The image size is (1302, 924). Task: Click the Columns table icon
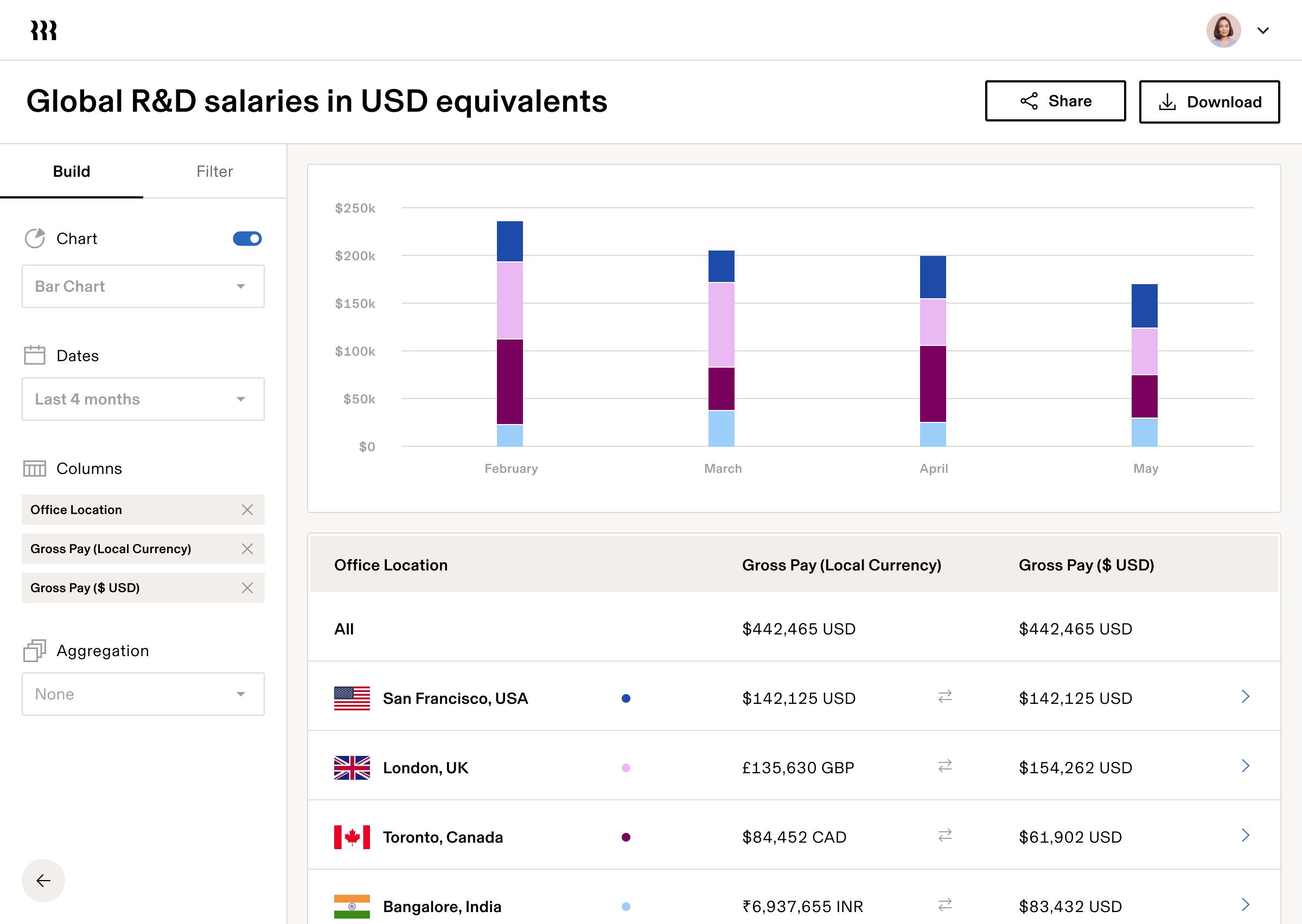[x=34, y=469]
